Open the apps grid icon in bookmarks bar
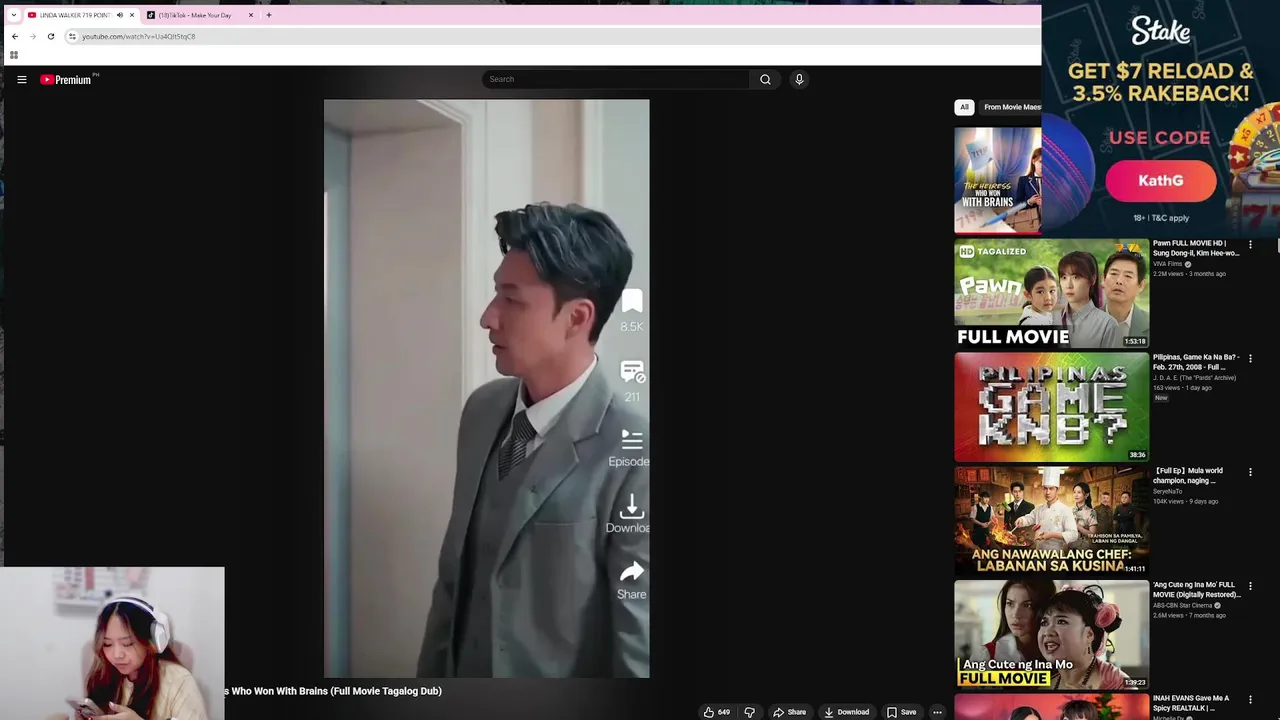 (14, 55)
